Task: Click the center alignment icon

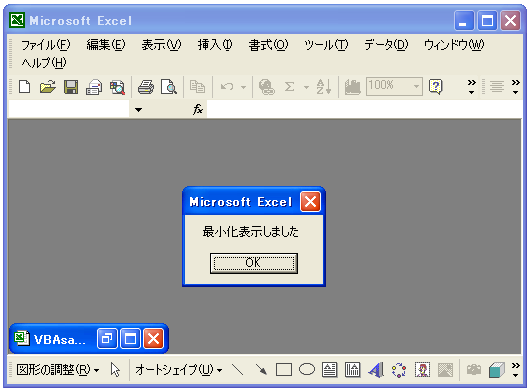Action: pos(497,87)
